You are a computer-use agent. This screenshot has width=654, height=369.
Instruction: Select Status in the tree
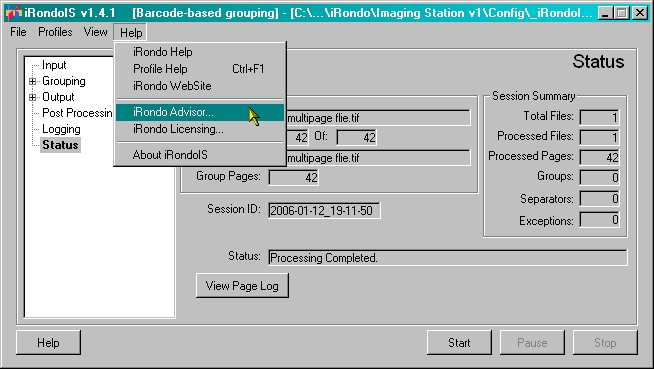tap(60, 145)
